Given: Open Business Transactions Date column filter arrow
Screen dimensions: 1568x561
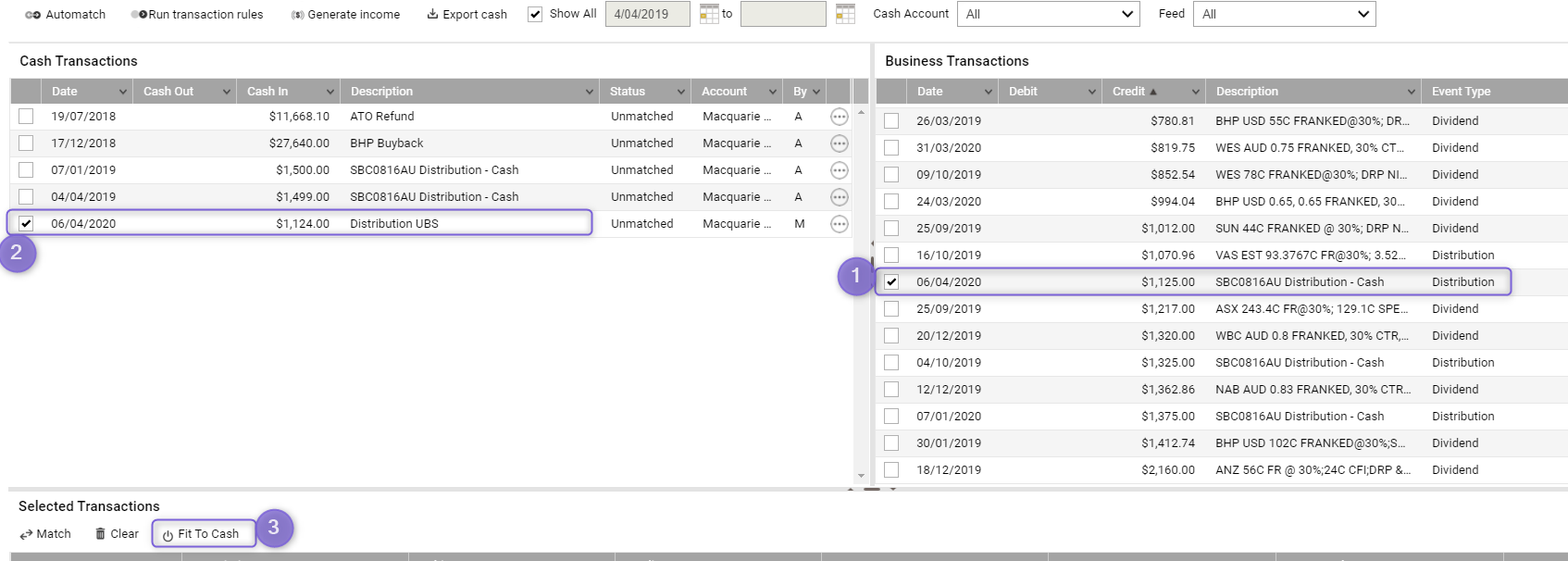Looking at the screenshot, I should (989, 92).
